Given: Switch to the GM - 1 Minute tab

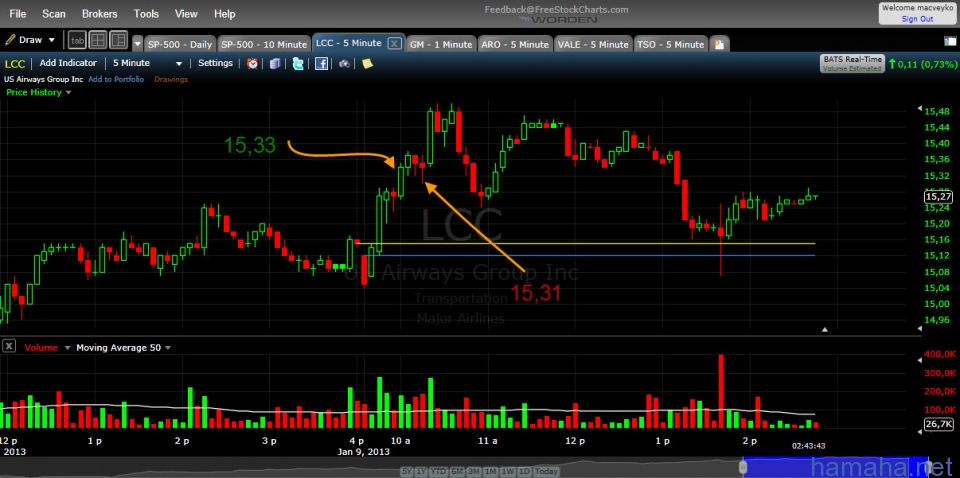Looking at the screenshot, I should [441, 44].
